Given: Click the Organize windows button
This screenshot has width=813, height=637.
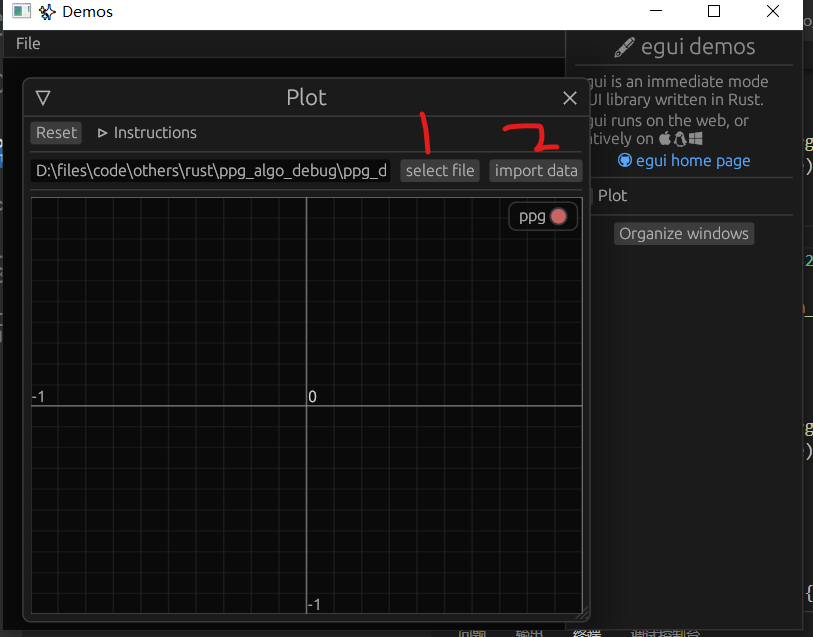Looking at the screenshot, I should [684, 234].
